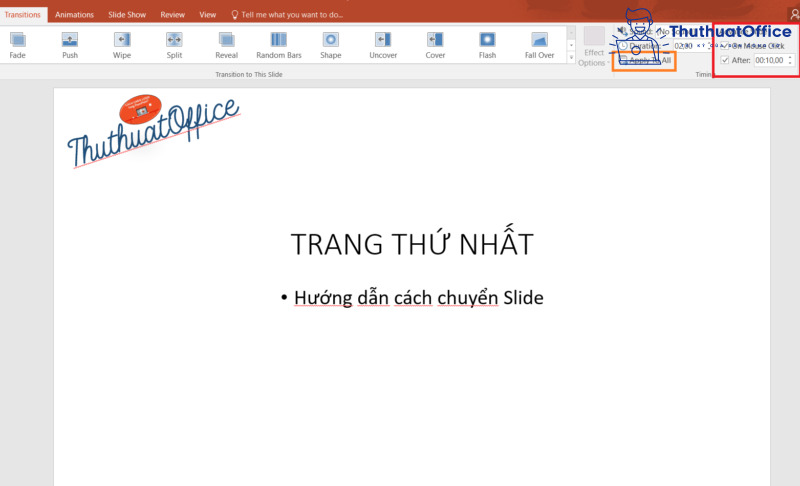Open the Transitions tab
800x486 pixels.
point(22,15)
